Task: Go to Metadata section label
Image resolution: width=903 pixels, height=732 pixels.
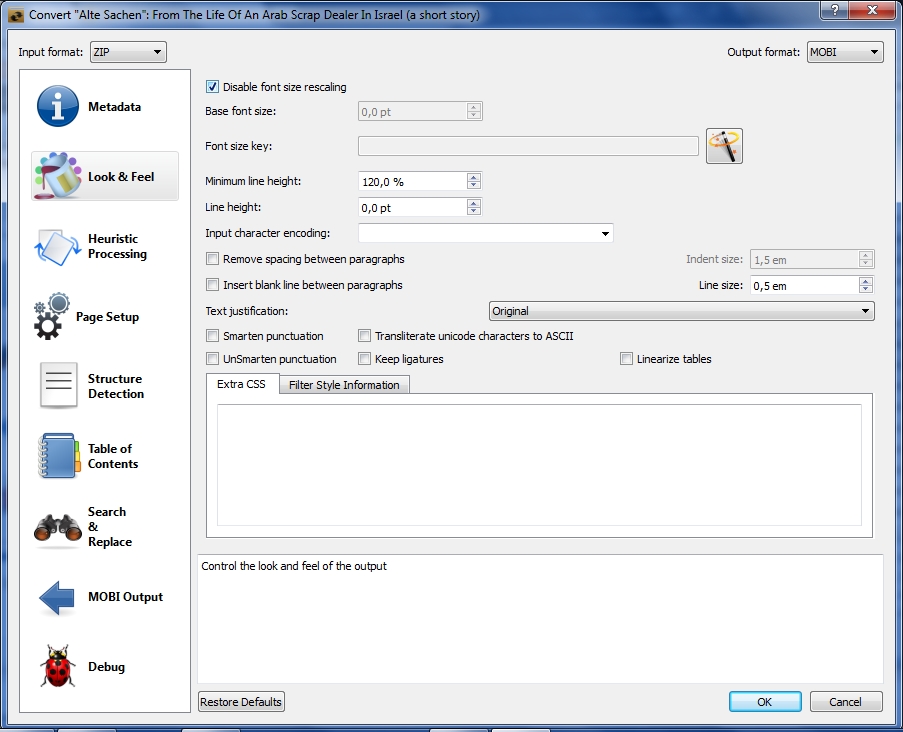Action: tap(115, 107)
